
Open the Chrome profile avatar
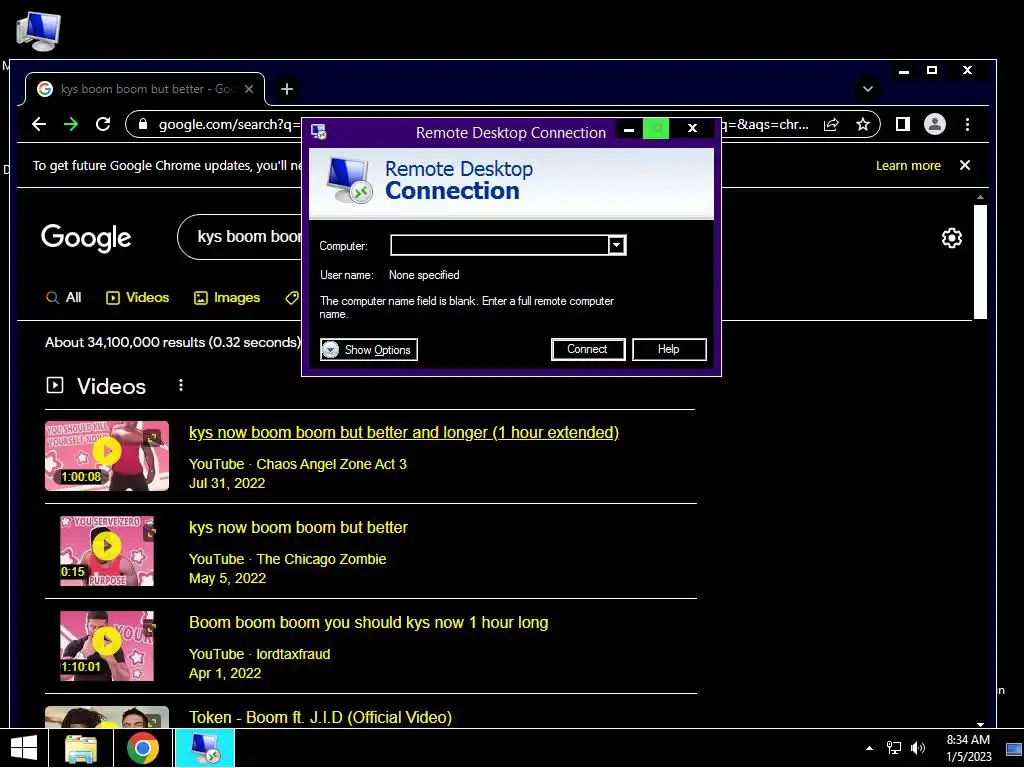point(935,124)
